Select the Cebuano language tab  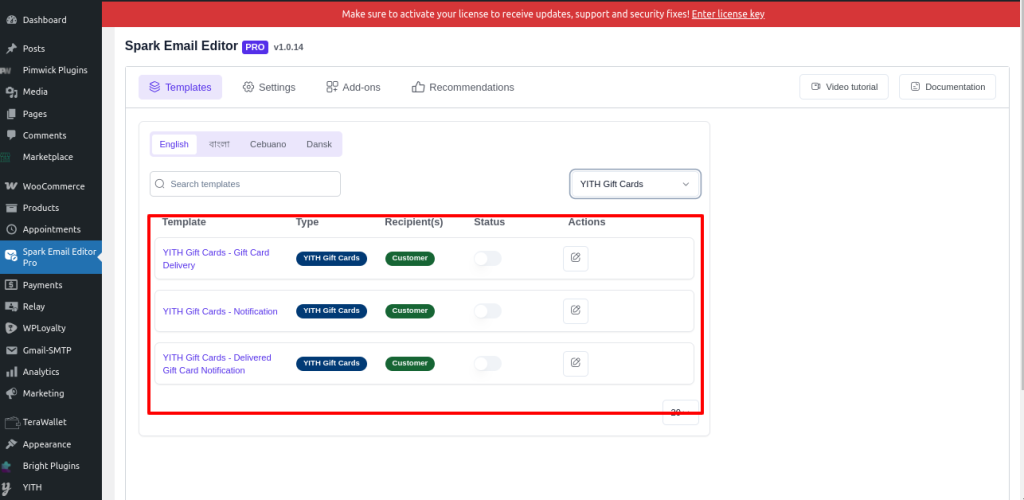point(268,144)
